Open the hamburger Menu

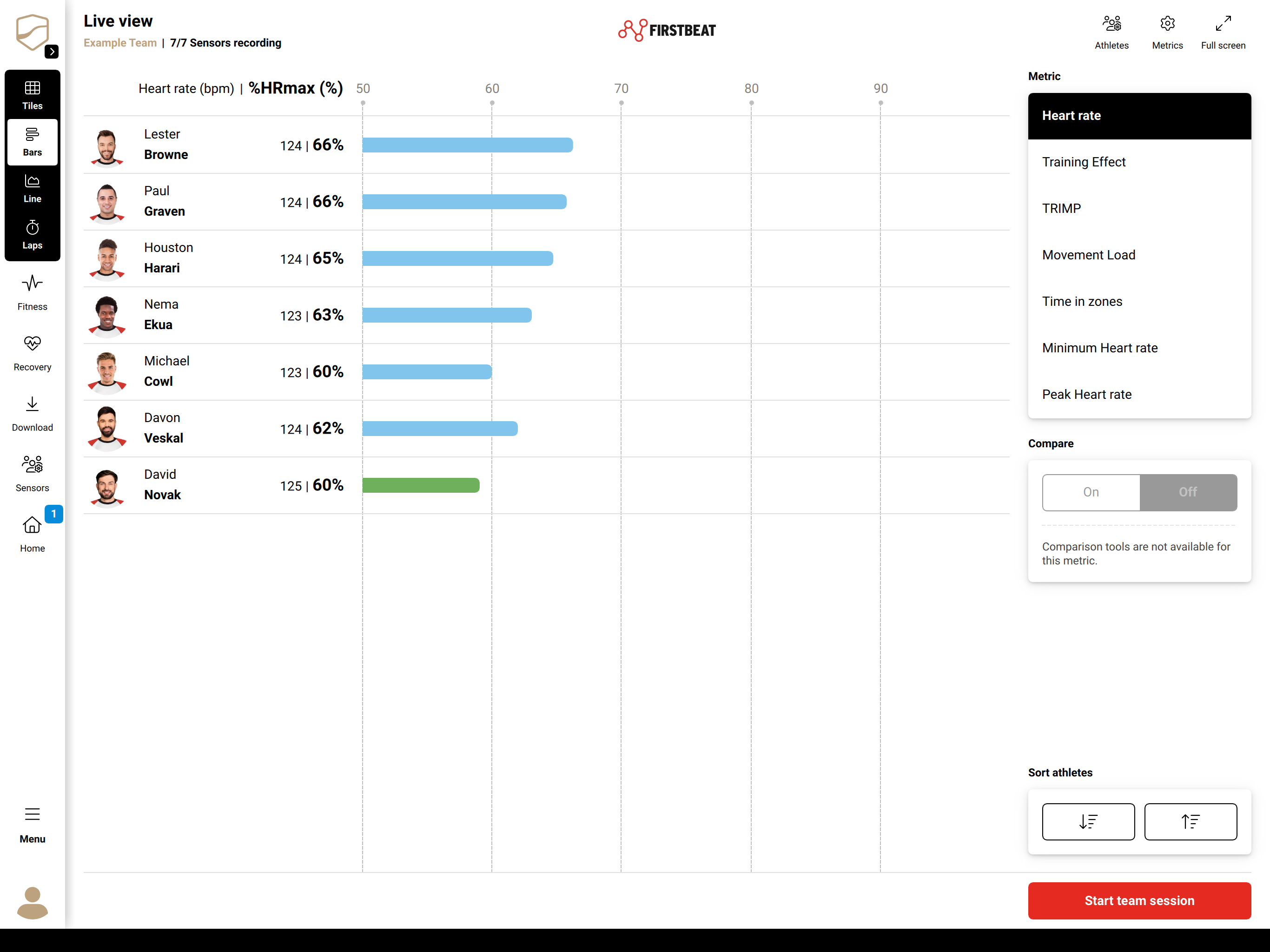(32, 825)
